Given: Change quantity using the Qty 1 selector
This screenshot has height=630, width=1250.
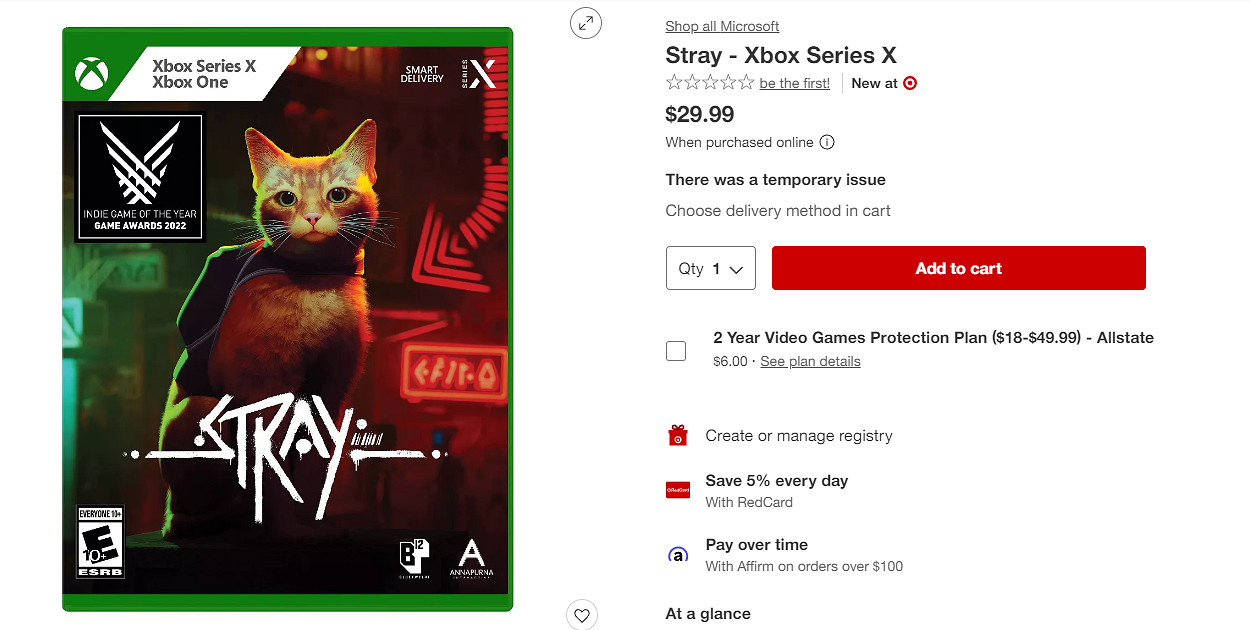Looking at the screenshot, I should [710, 268].
